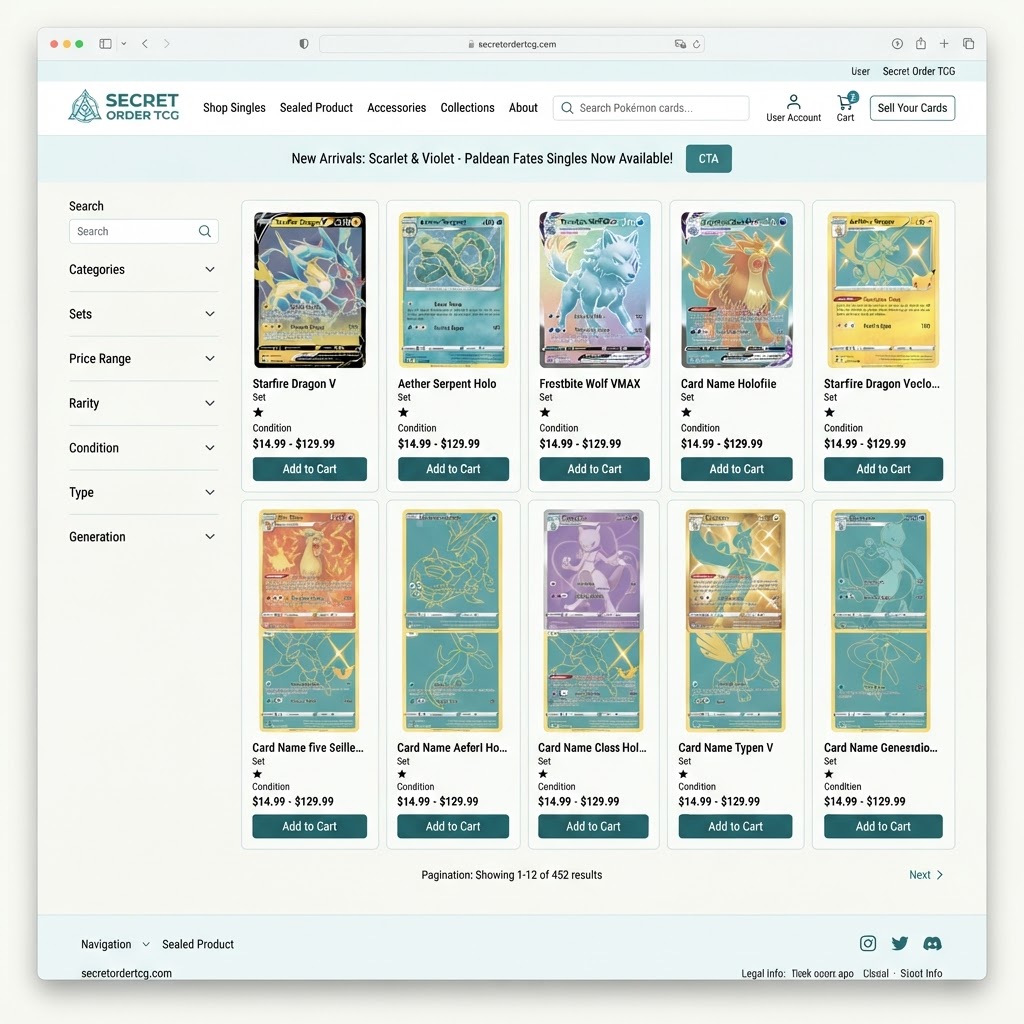Viewport: 1024px width, 1024px height.
Task: Open the Instagram footer icon
Action: tap(867, 943)
